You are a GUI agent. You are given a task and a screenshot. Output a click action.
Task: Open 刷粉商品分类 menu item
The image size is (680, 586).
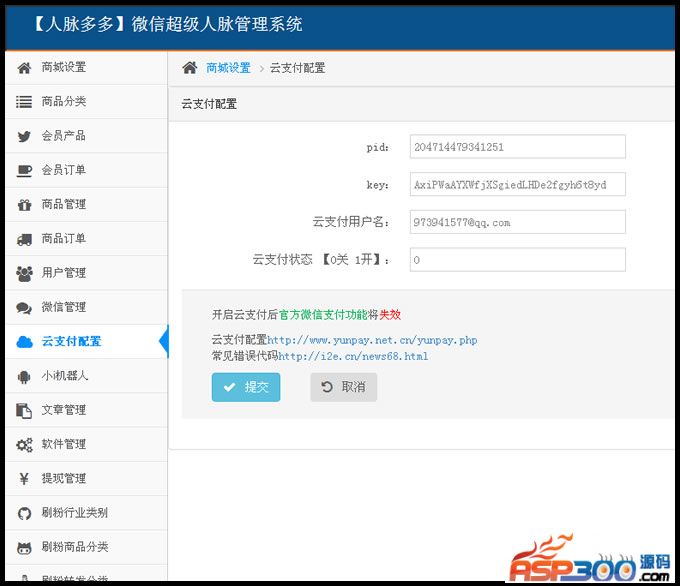coord(87,547)
